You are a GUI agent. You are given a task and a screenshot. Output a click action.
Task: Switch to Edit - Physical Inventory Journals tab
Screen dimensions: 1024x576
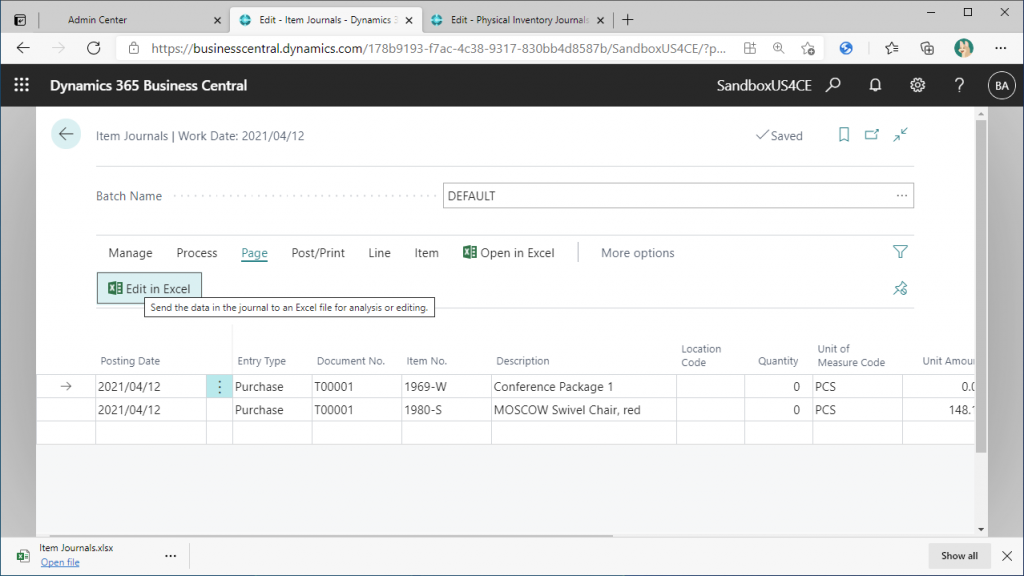pos(519,20)
